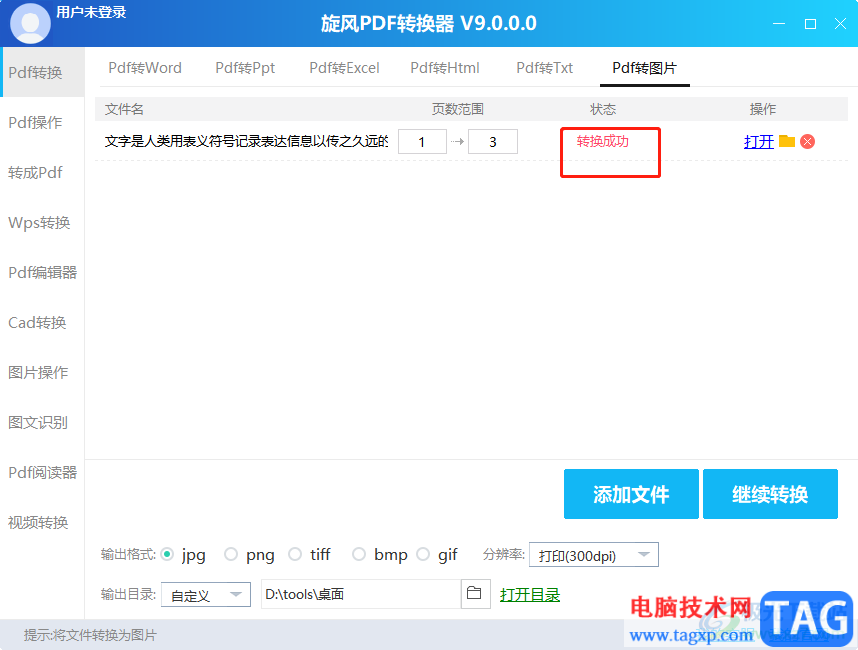Select png output format

pyautogui.click(x=231, y=554)
